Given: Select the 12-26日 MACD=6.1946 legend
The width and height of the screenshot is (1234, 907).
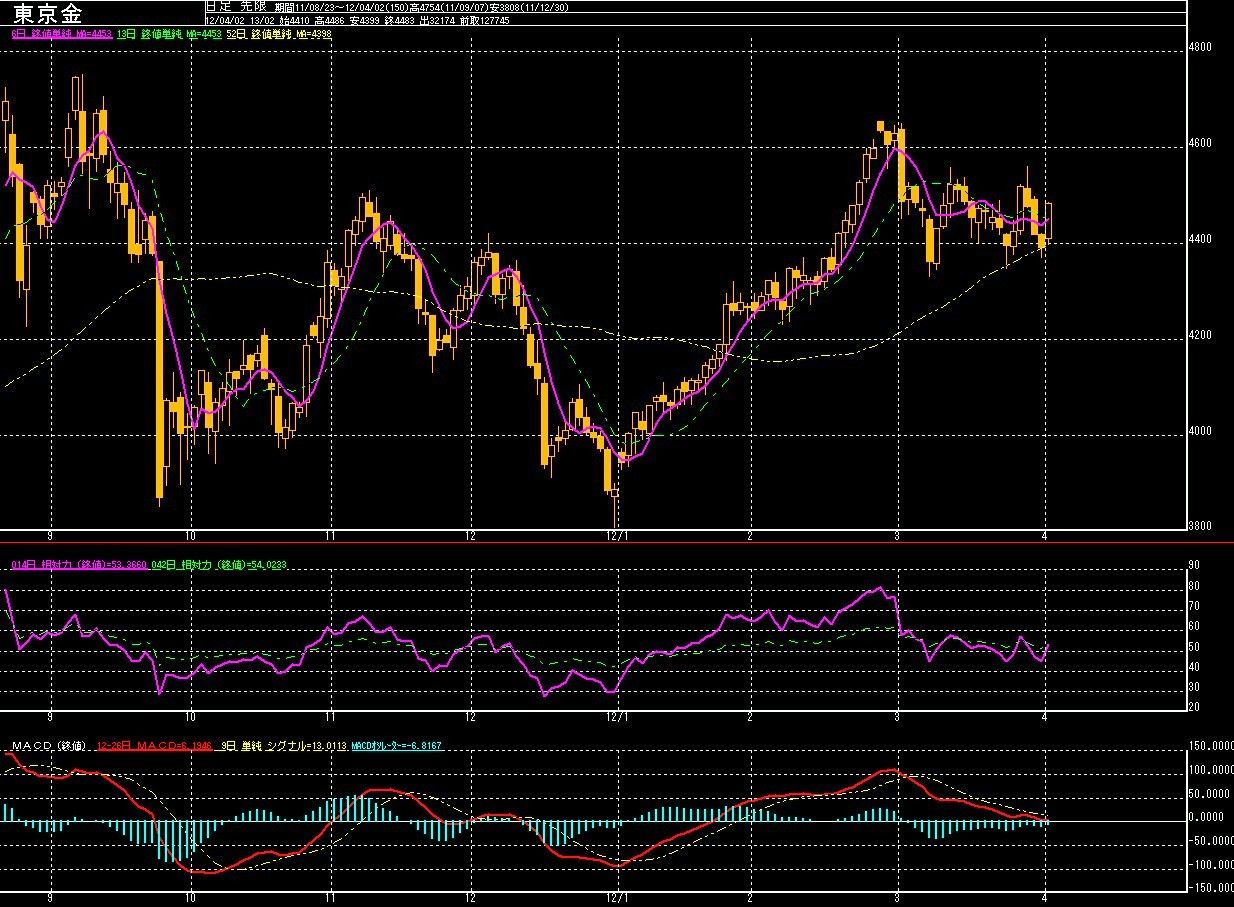Looking at the screenshot, I should [x=156, y=746].
